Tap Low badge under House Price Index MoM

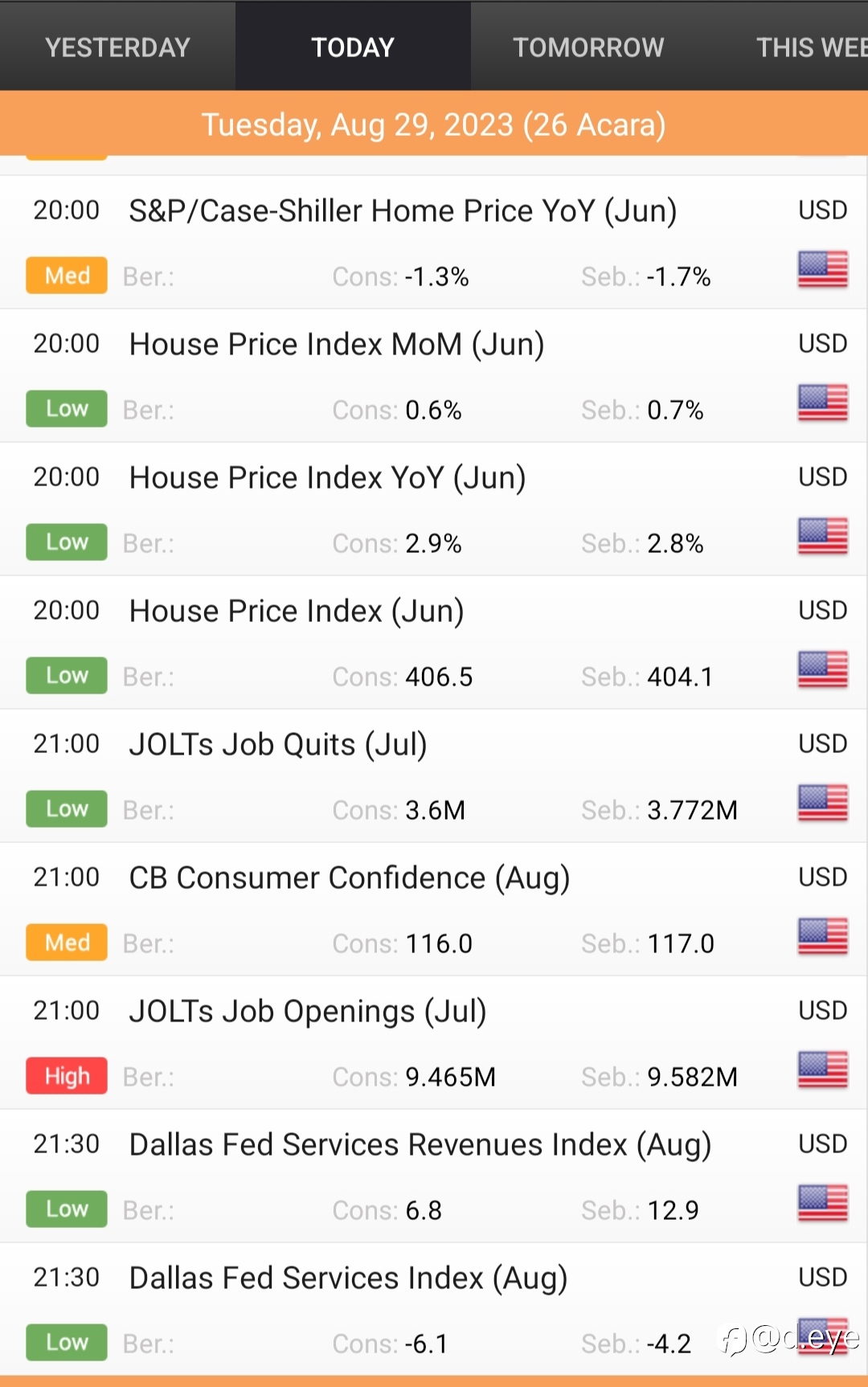(x=67, y=409)
